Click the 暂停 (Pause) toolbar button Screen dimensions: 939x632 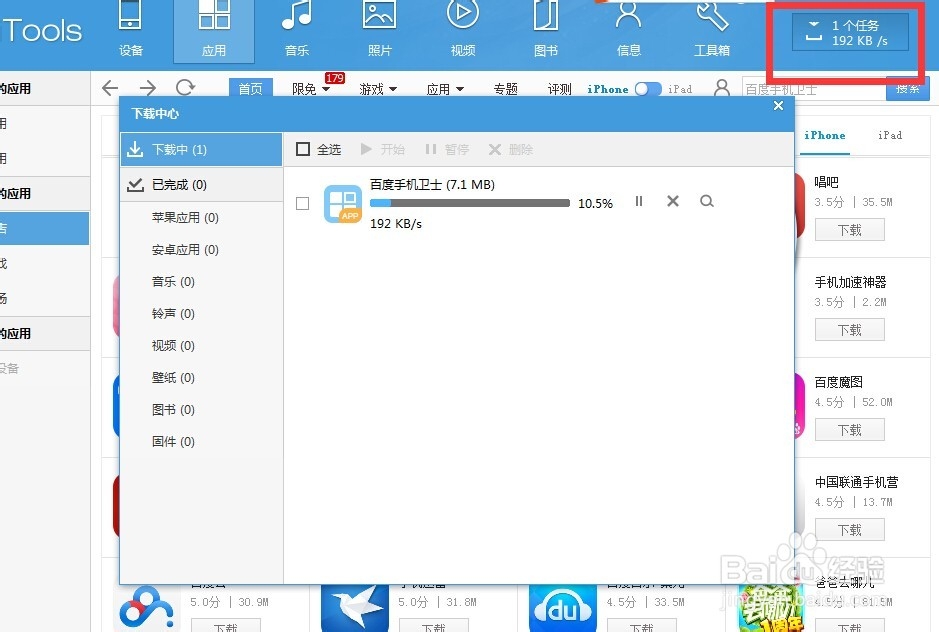click(x=447, y=149)
